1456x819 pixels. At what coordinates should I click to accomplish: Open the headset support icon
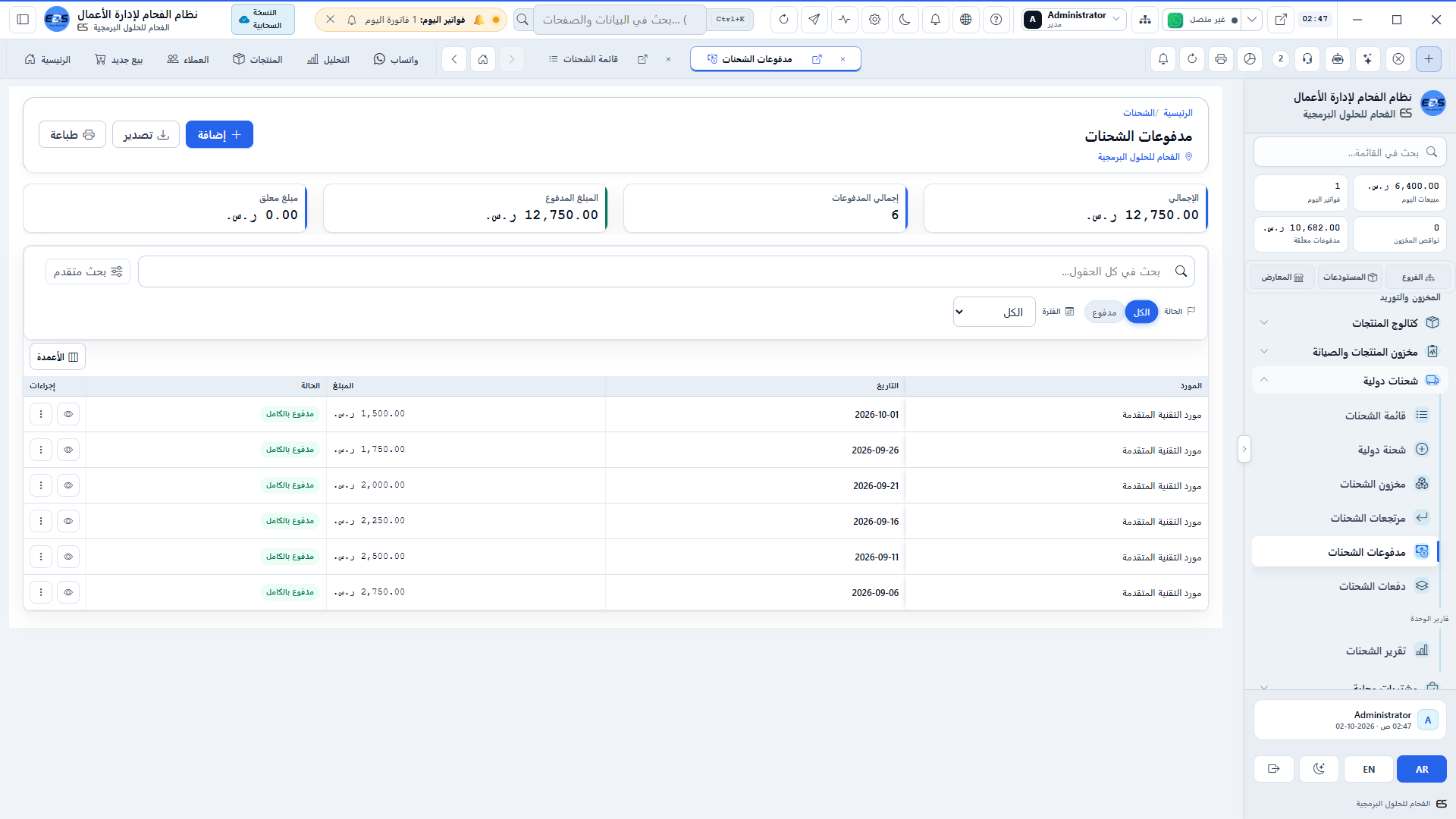[x=1307, y=59]
